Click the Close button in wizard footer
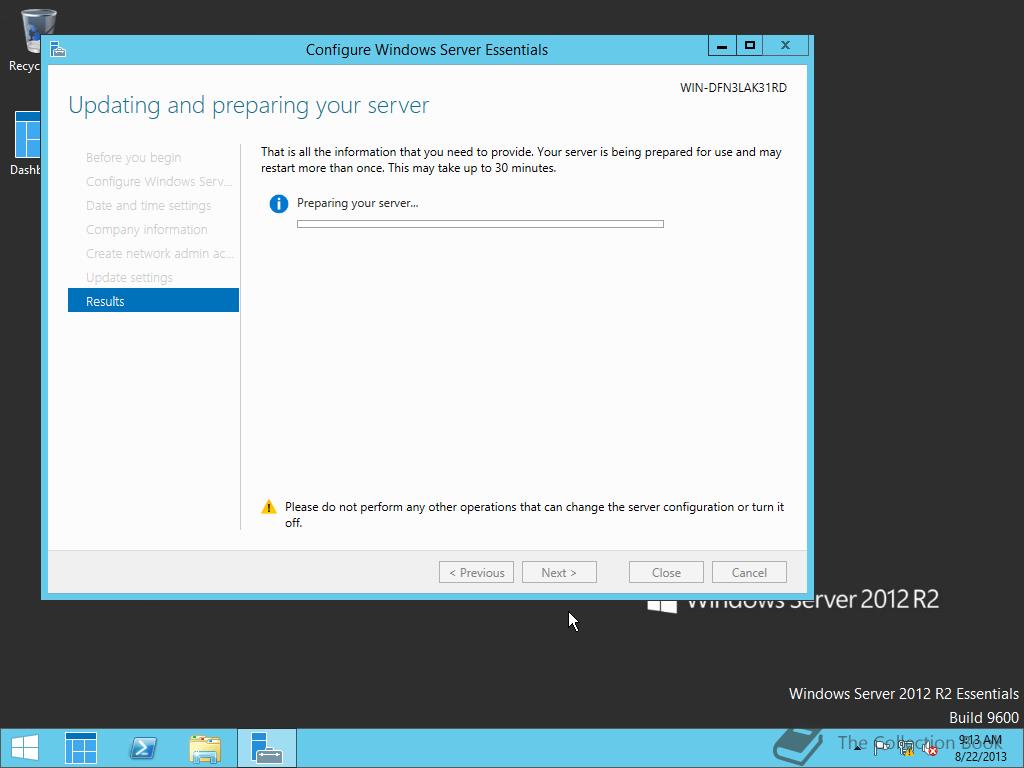The width and height of the screenshot is (1024, 768). click(666, 572)
